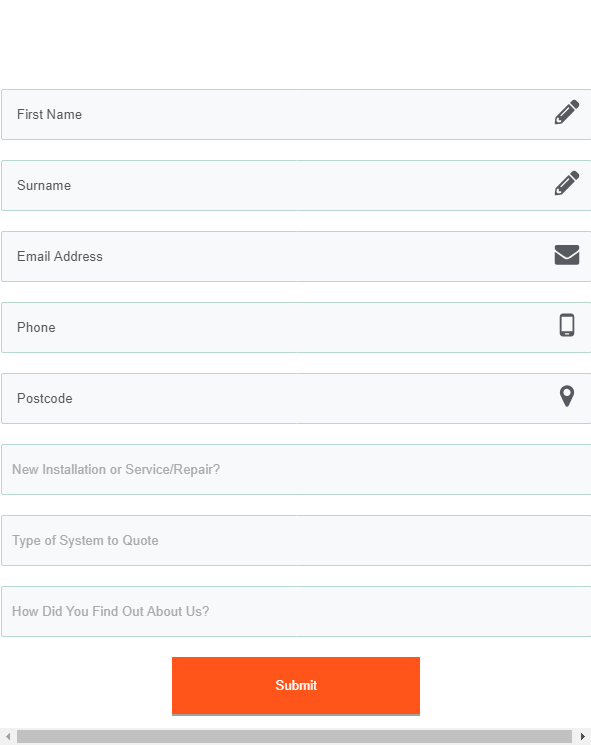Click the pencil icon in Surname field
Screen dimensions: 591x745
coord(567,183)
